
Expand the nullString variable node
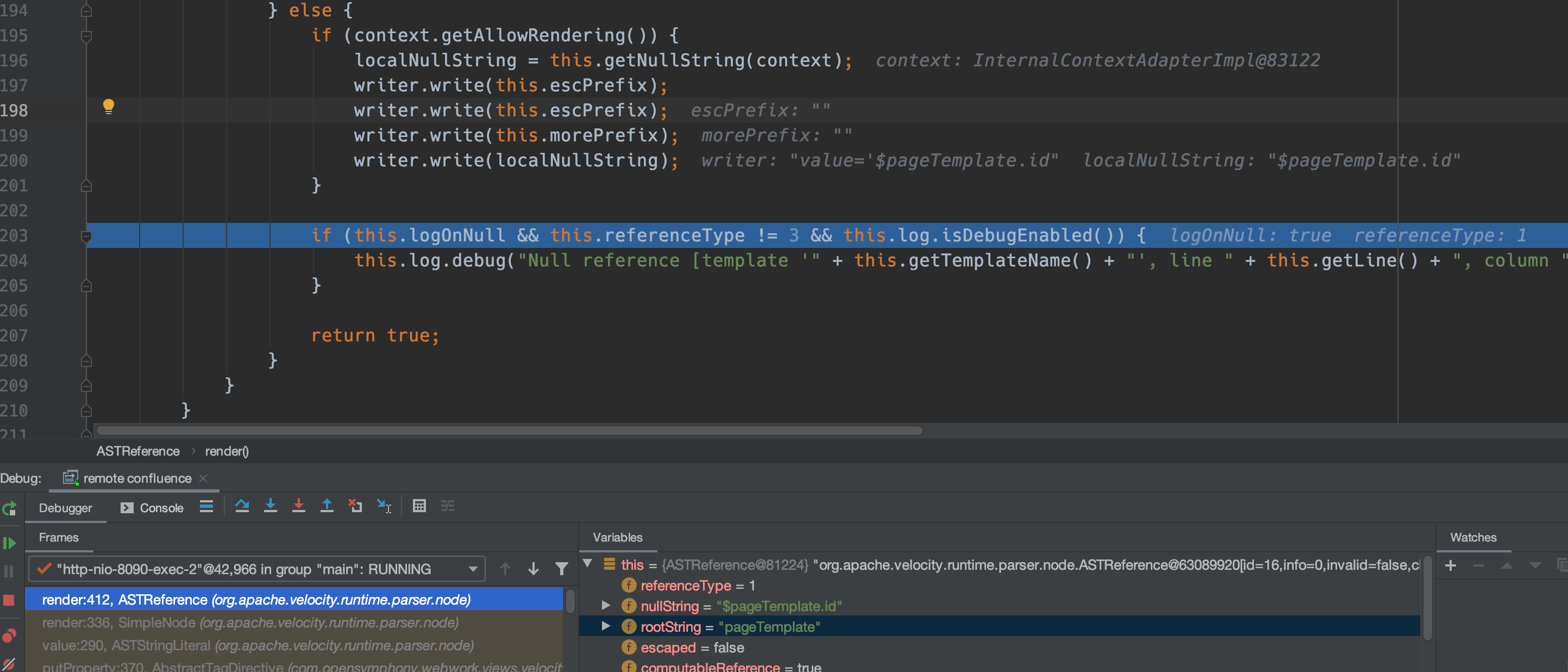click(606, 606)
